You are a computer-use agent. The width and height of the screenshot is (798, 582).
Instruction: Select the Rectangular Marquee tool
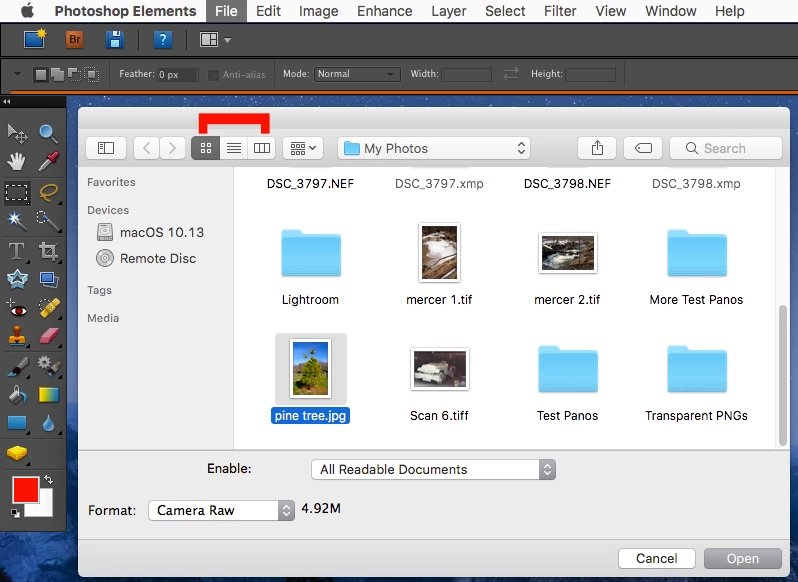coord(17,193)
